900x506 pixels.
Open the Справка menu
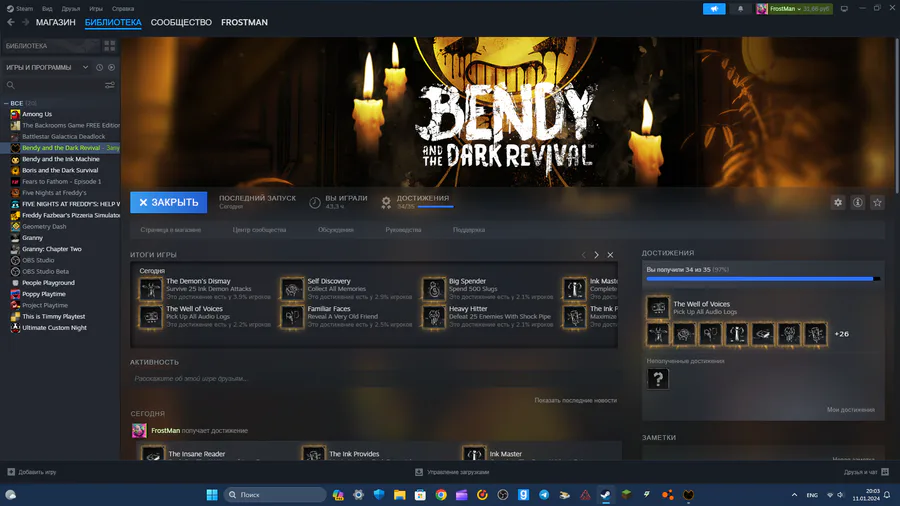pyautogui.click(x=123, y=9)
